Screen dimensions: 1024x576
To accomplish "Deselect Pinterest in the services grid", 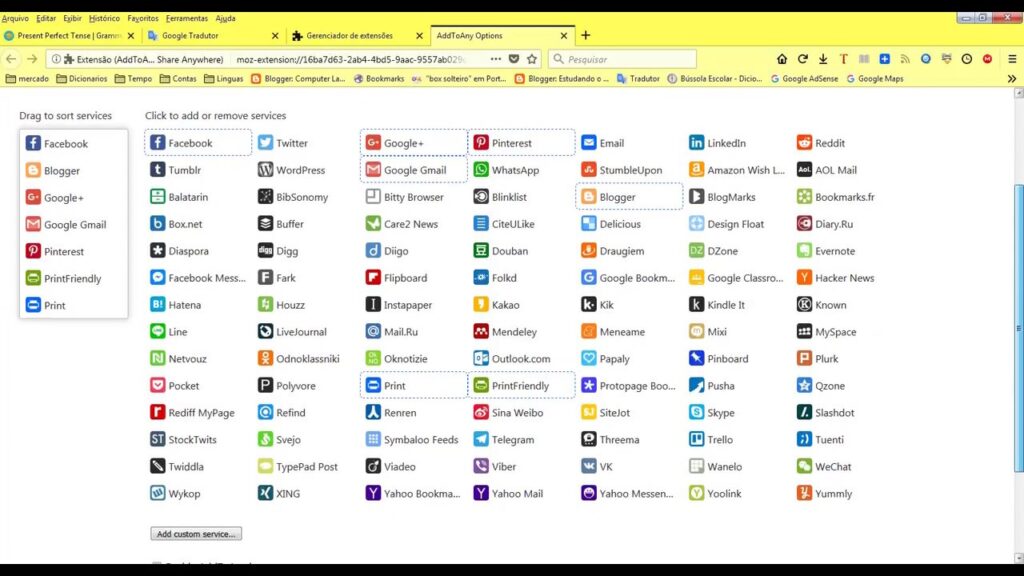I will coord(521,143).
